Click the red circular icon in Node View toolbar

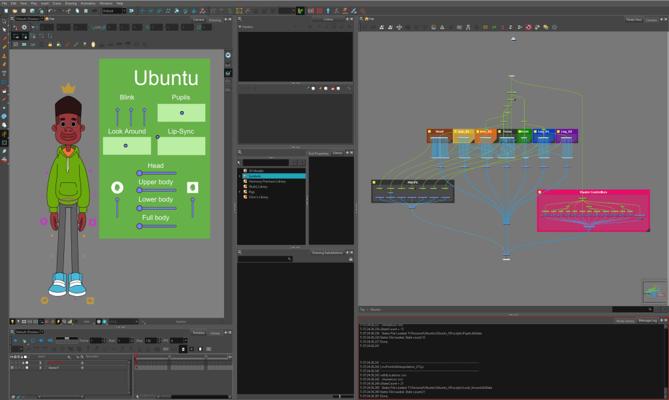point(528,27)
